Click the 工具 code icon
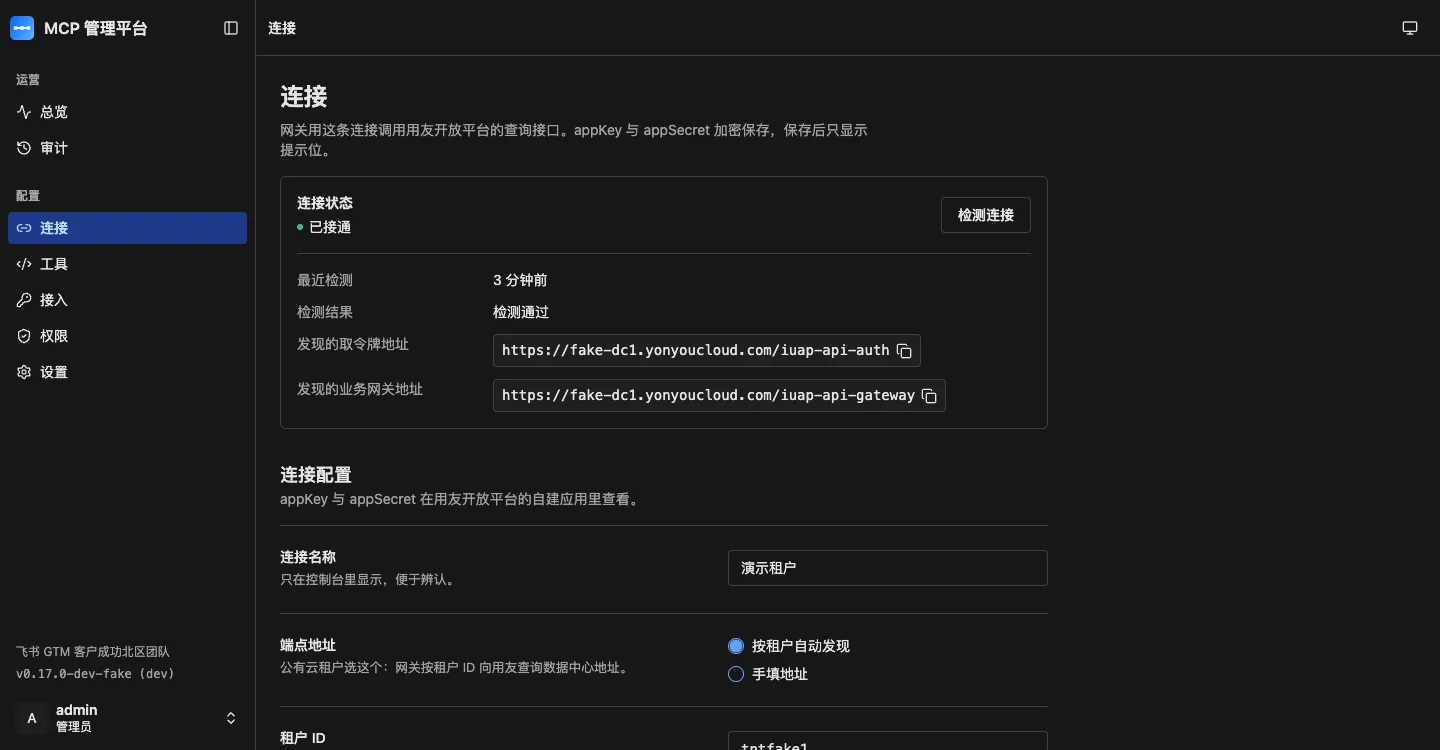The image size is (1440, 750). 25,264
